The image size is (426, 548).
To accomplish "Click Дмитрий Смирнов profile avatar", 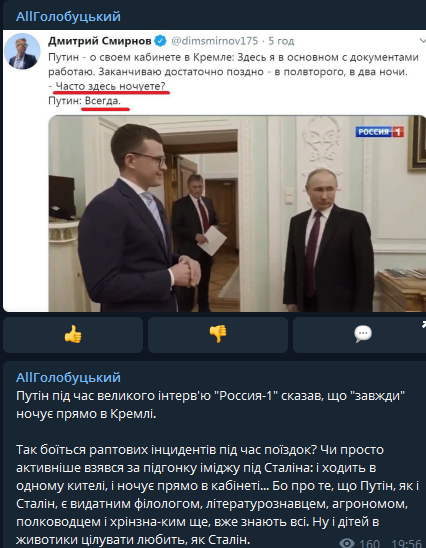I will point(22,51).
